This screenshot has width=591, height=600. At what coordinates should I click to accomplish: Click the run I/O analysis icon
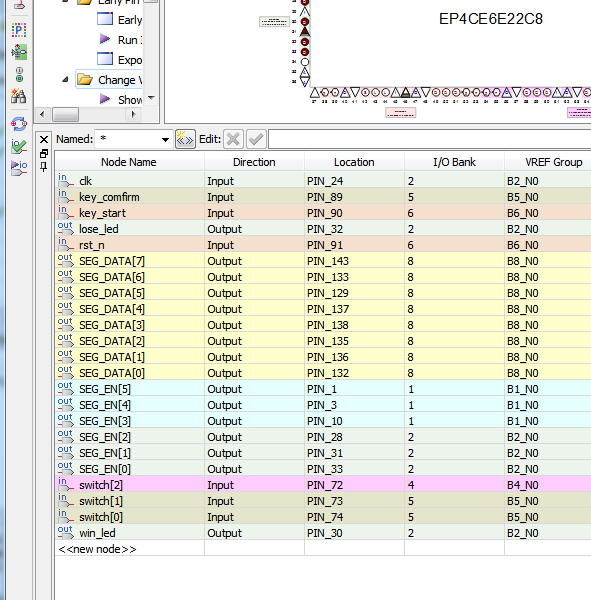(x=19, y=168)
